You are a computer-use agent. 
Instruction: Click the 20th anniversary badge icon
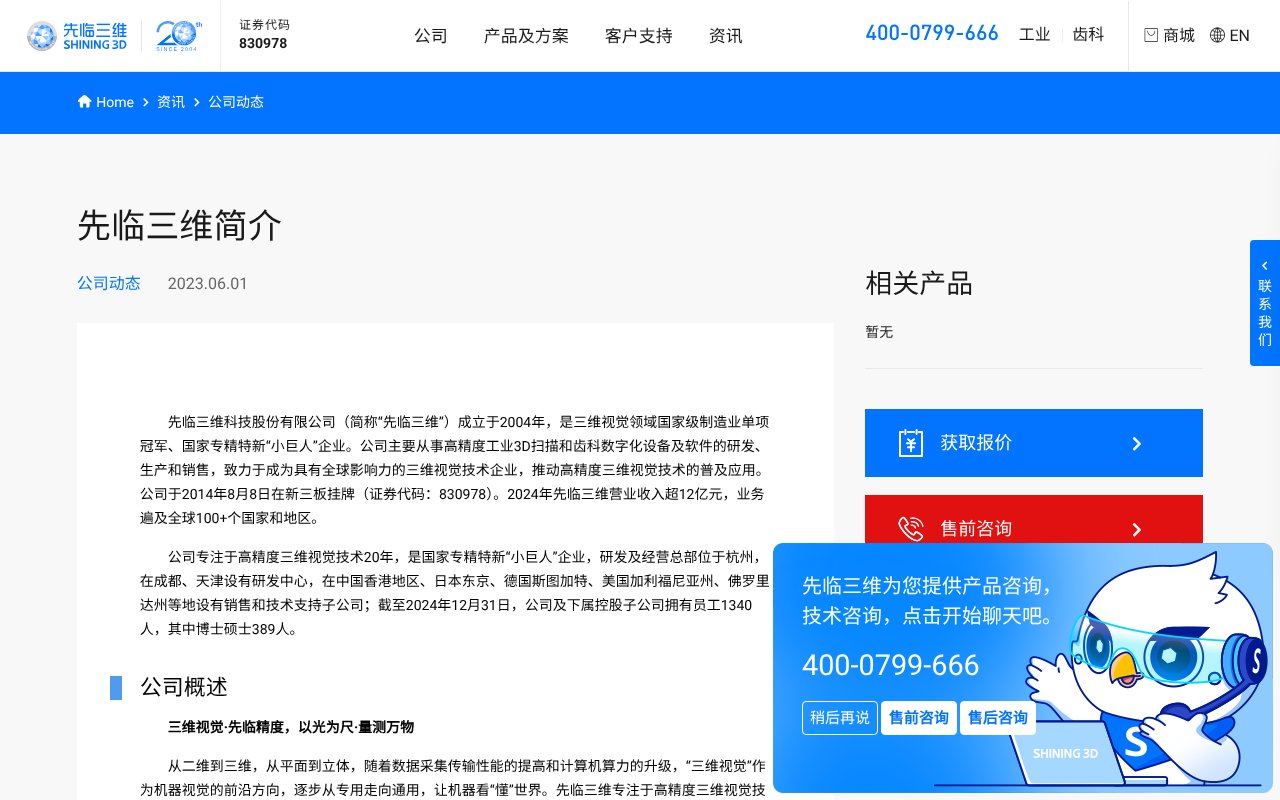177,35
